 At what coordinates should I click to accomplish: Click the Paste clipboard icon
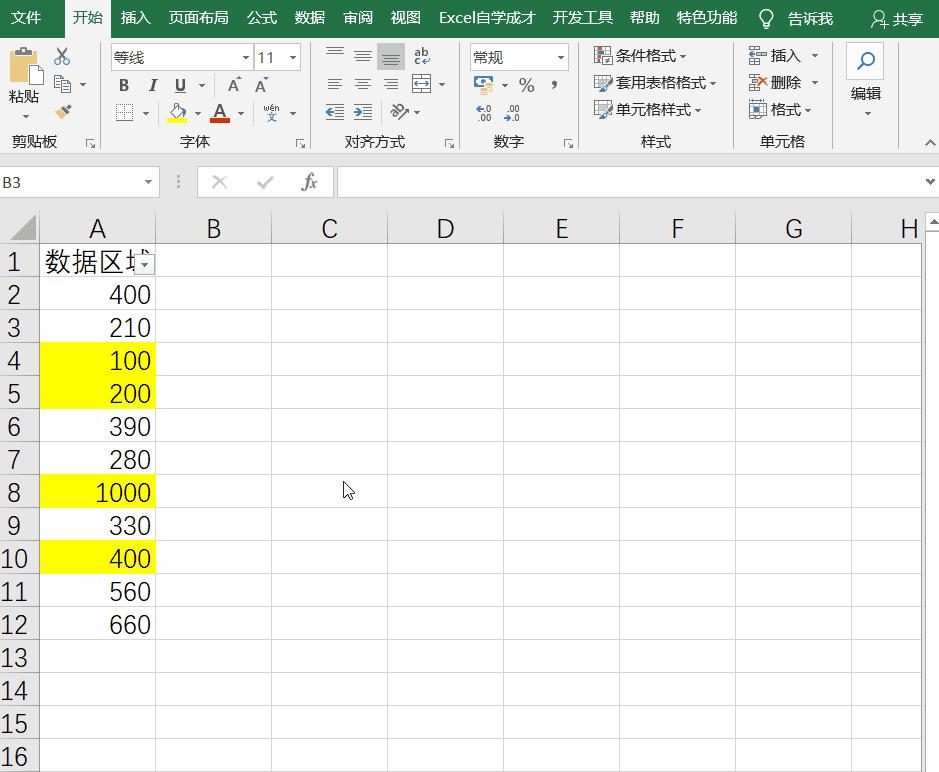tap(25, 65)
